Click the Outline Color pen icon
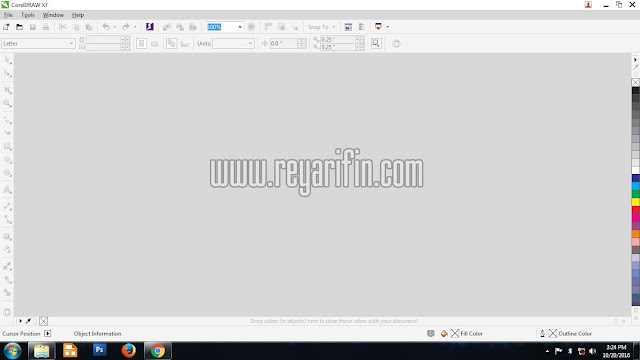Screen dimensions: 640x360 (x=542, y=333)
